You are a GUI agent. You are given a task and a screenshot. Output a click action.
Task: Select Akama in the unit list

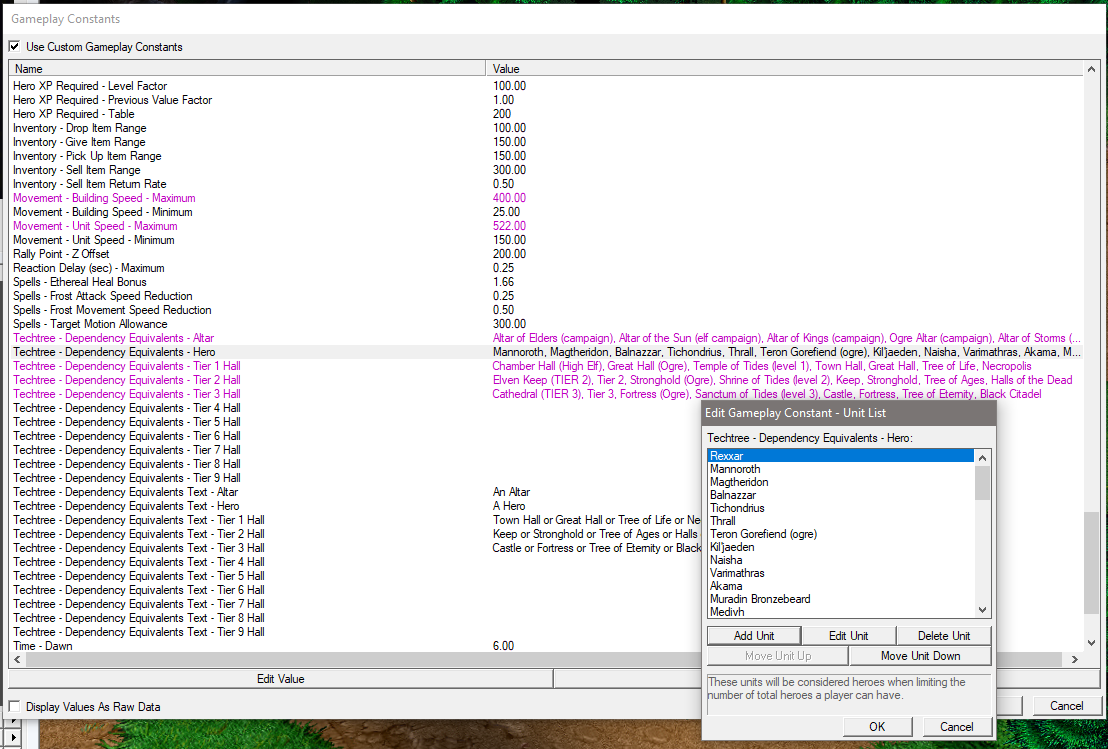(841, 586)
